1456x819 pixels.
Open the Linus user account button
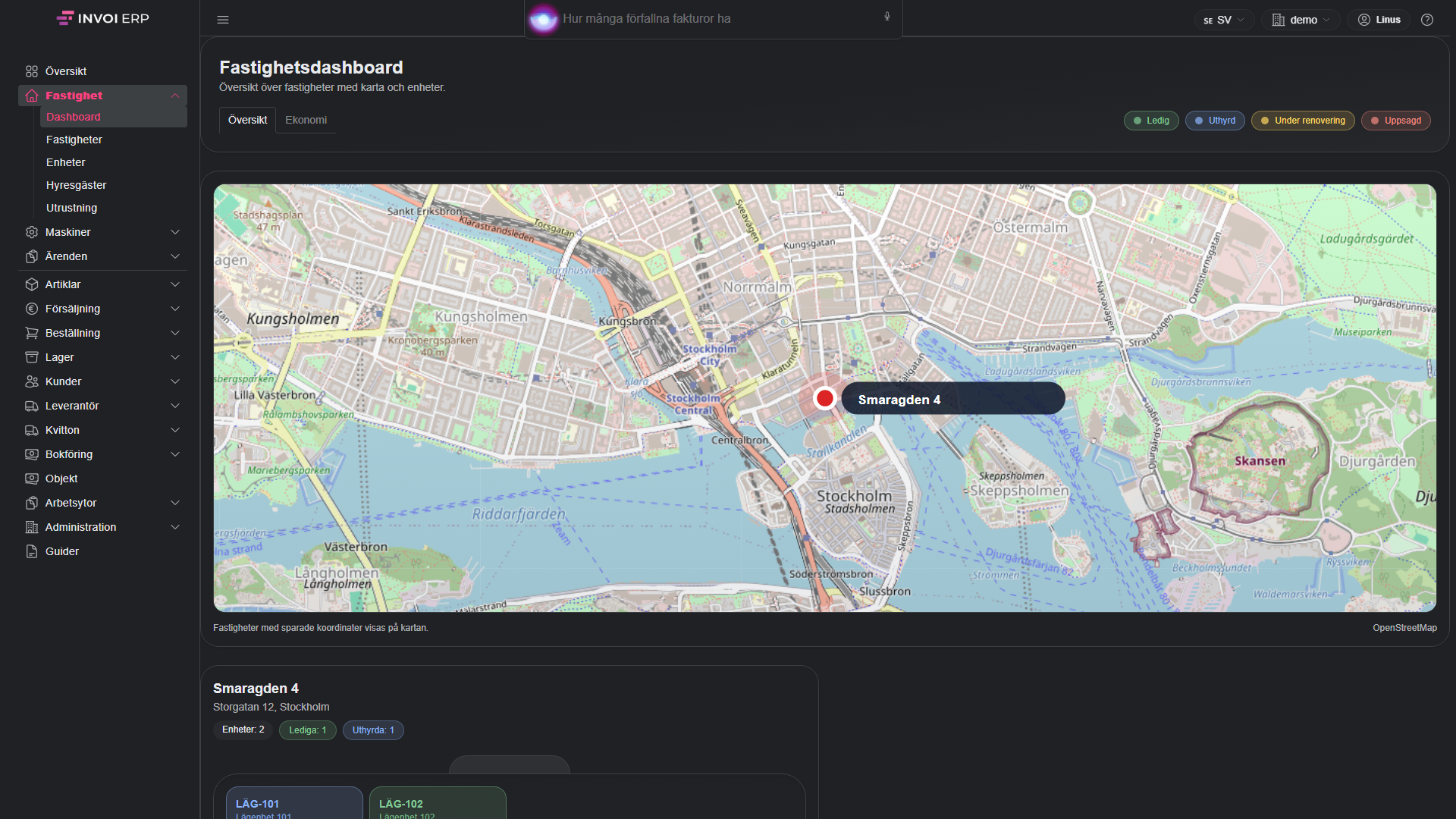coord(1379,20)
